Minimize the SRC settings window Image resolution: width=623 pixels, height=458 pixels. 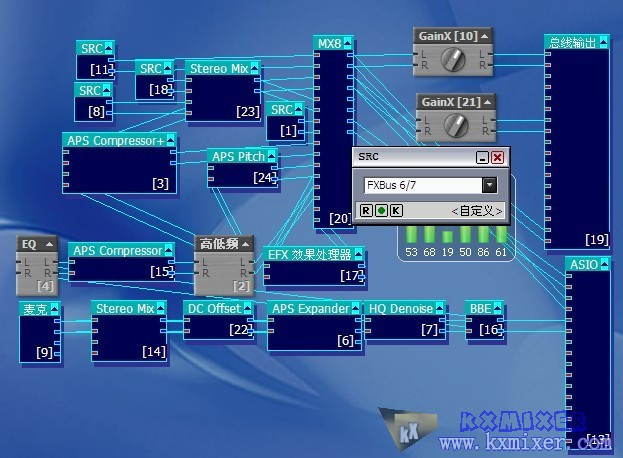[482, 157]
